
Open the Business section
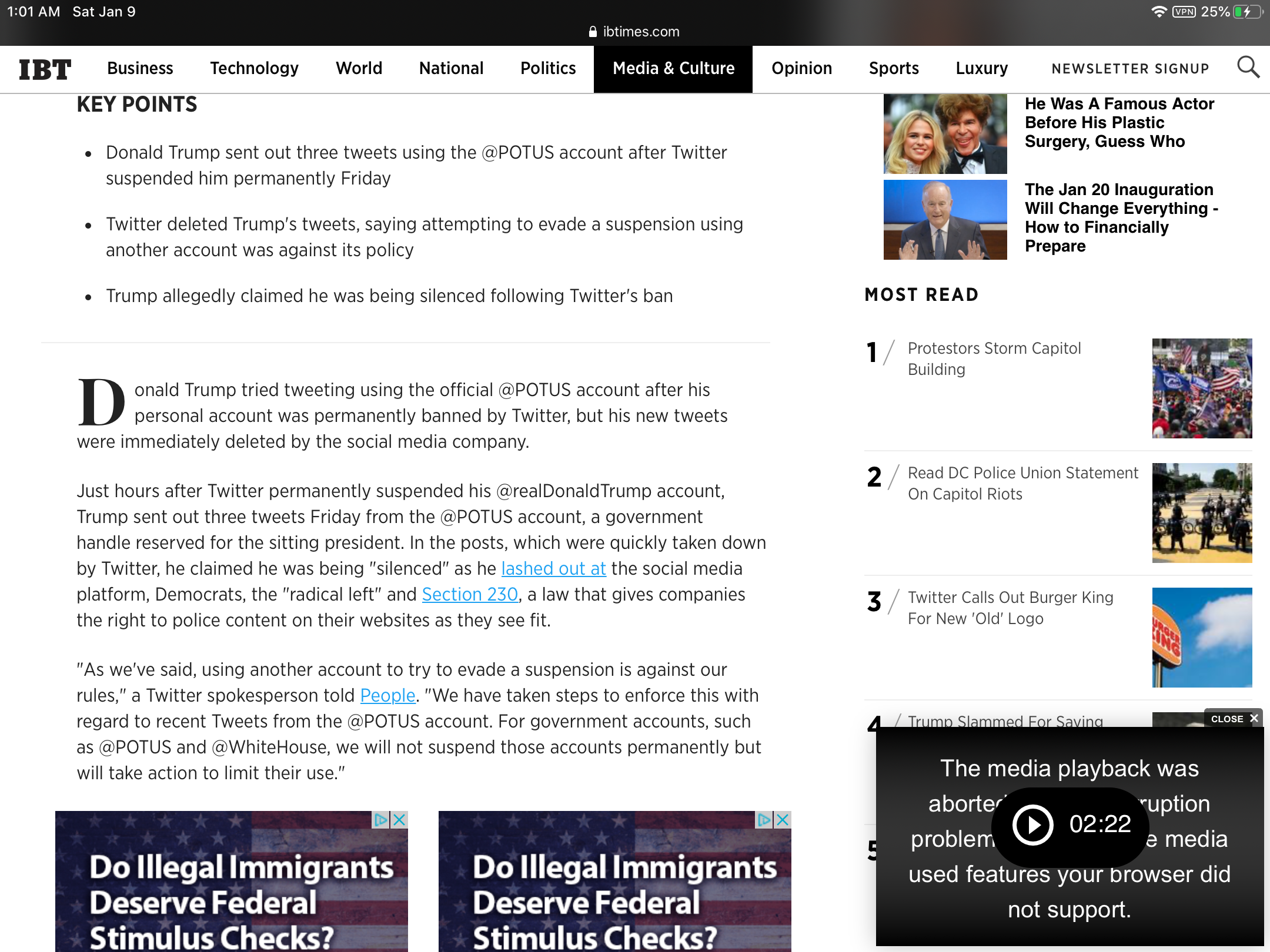pyautogui.click(x=140, y=68)
